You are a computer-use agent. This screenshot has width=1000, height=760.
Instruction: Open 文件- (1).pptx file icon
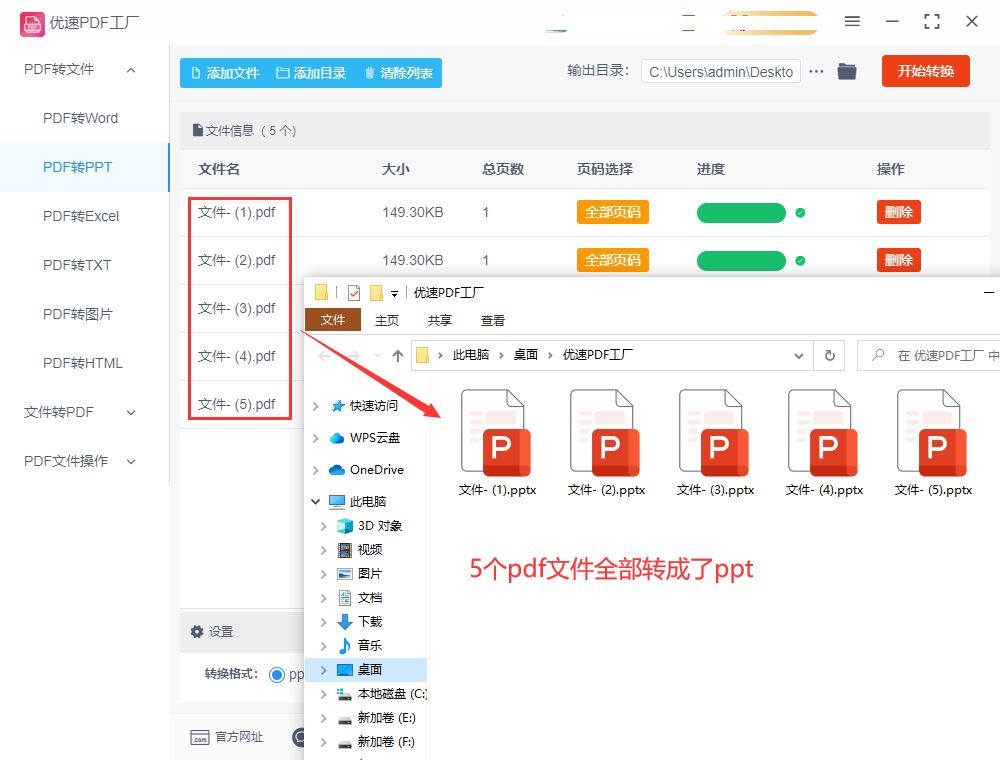(x=497, y=434)
